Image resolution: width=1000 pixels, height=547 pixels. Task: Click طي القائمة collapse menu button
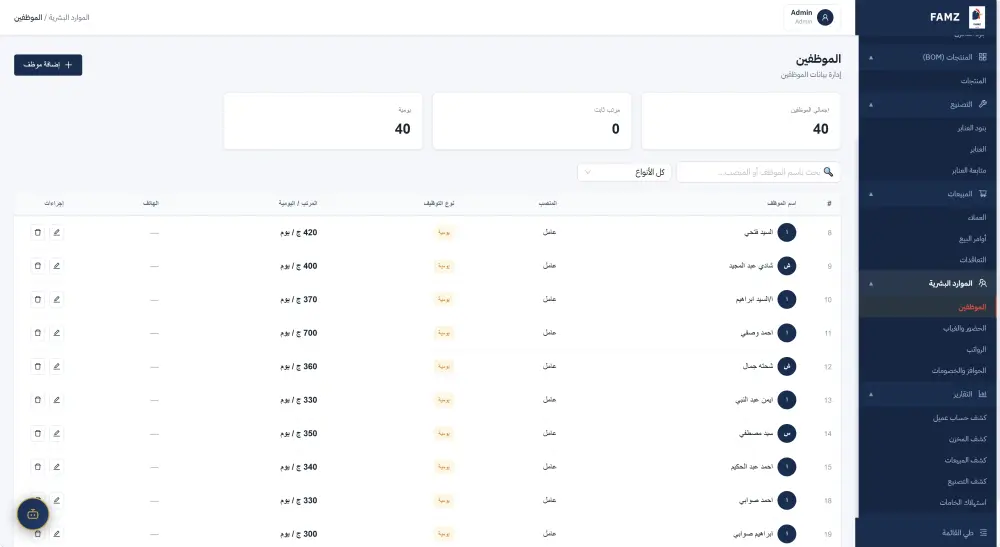964,532
